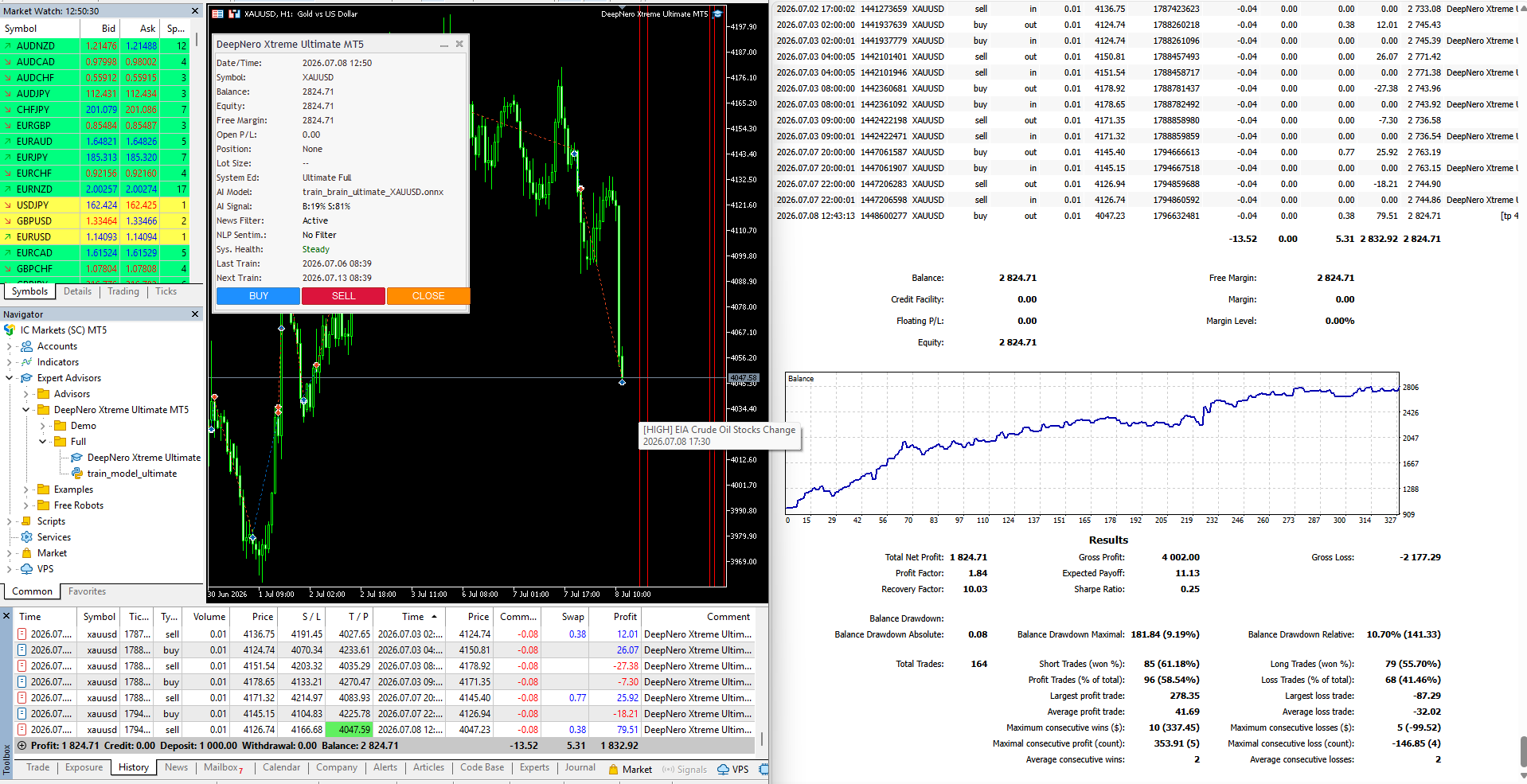Screen dimensions: 1527x784
Task: Close the Toolbox panel with the X icon
Action: pyautogui.click(x=6, y=616)
